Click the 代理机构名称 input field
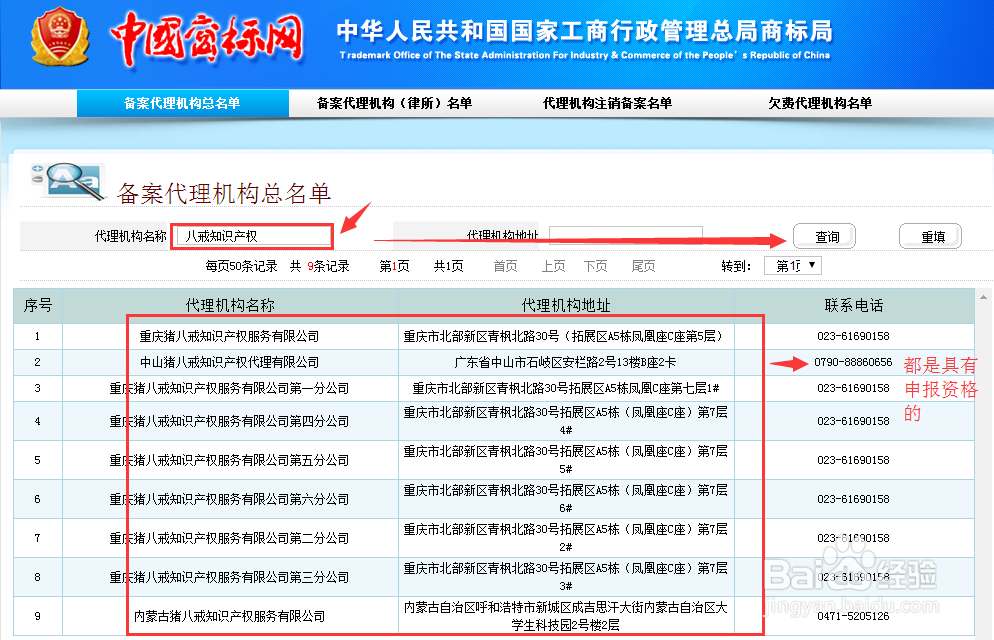 [252, 236]
